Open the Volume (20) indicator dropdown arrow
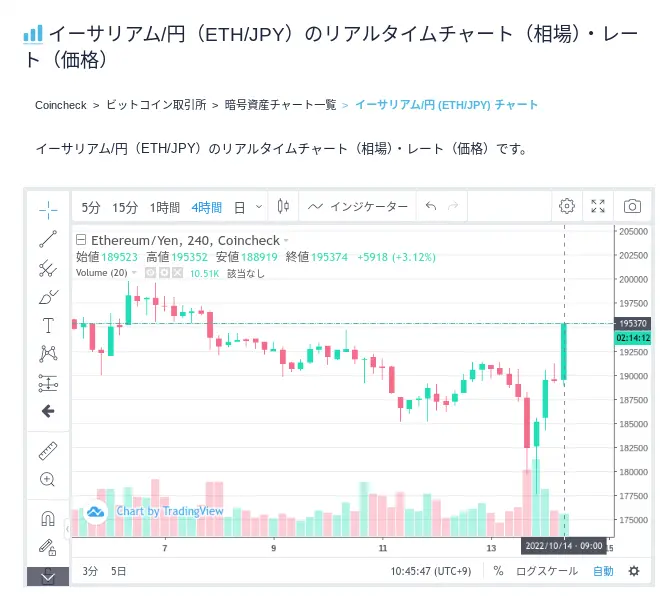This screenshot has height=603, width=671. coord(134,273)
